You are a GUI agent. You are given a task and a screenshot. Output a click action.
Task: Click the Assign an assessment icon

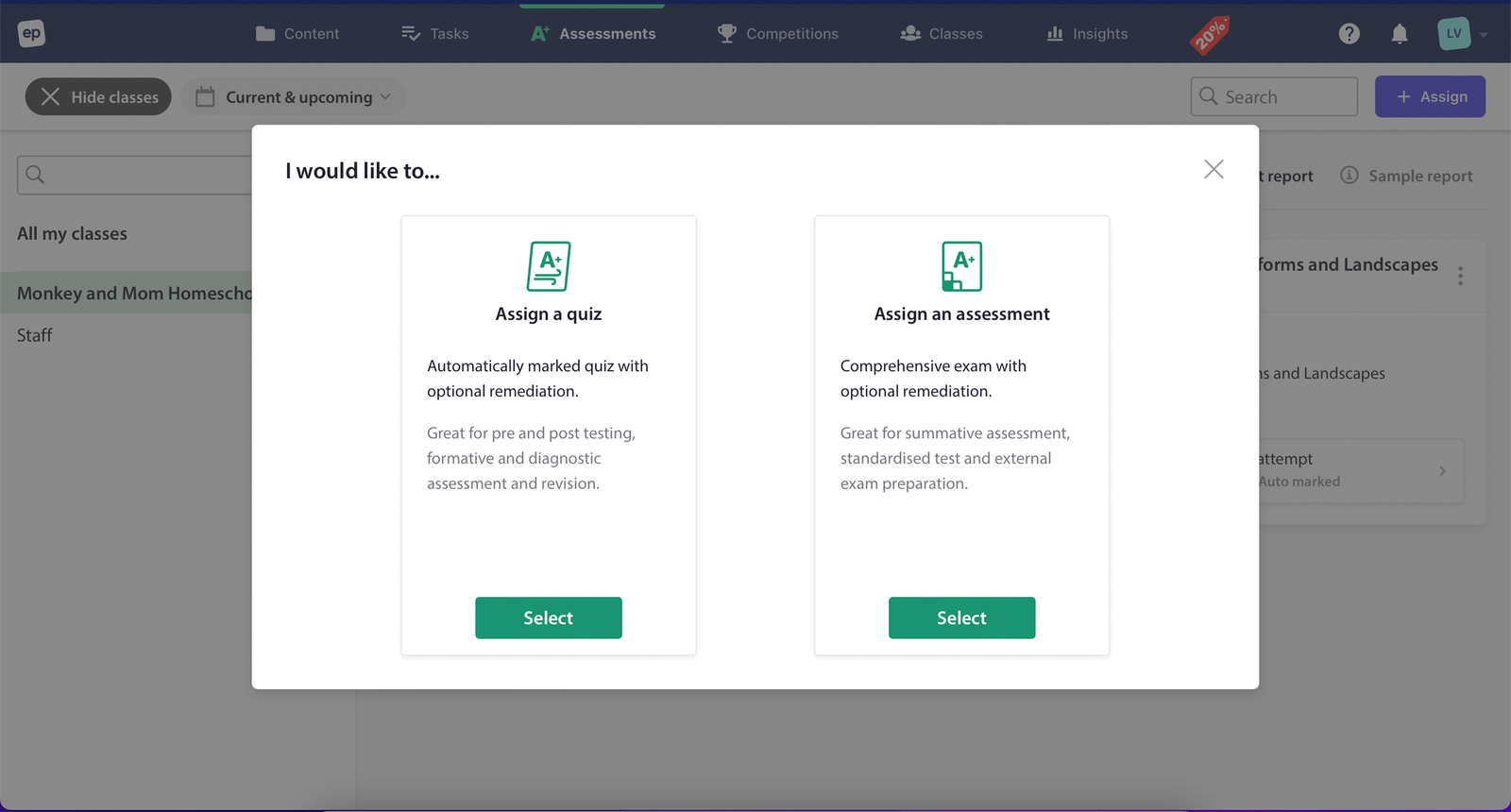click(x=961, y=266)
